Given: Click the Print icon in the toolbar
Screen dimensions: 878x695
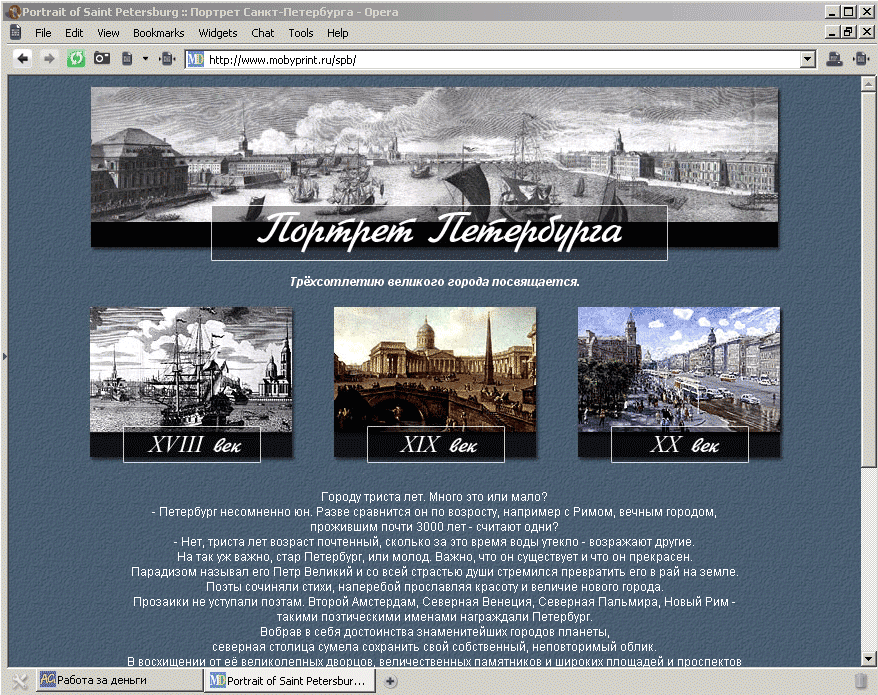Looking at the screenshot, I should click(834, 59).
